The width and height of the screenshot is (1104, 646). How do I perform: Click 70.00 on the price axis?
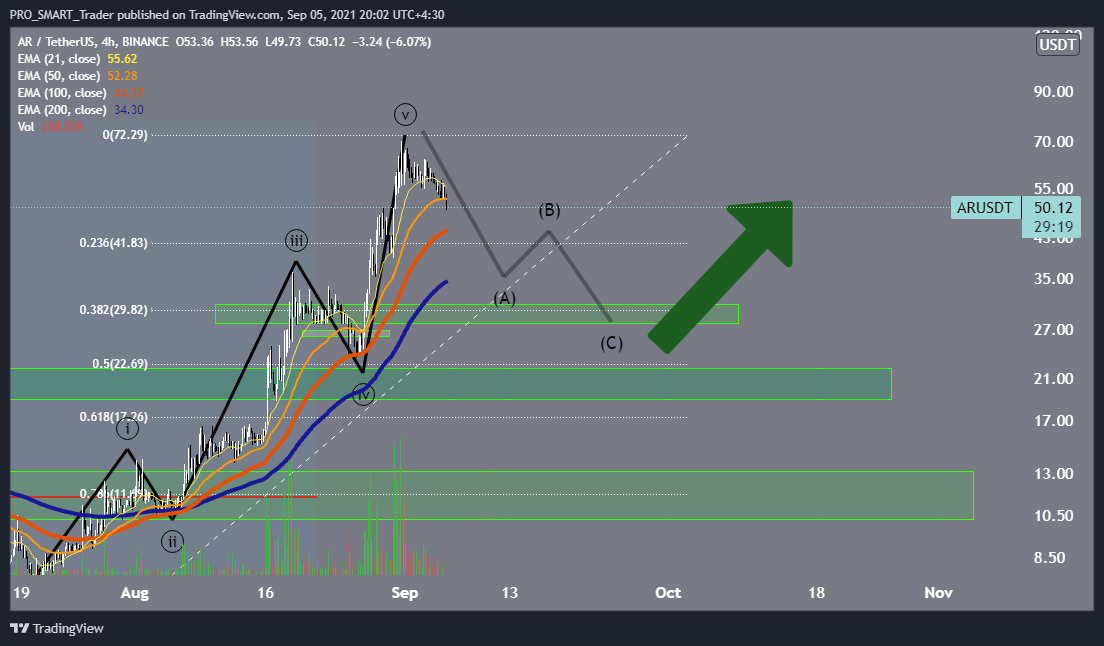coord(1053,141)
